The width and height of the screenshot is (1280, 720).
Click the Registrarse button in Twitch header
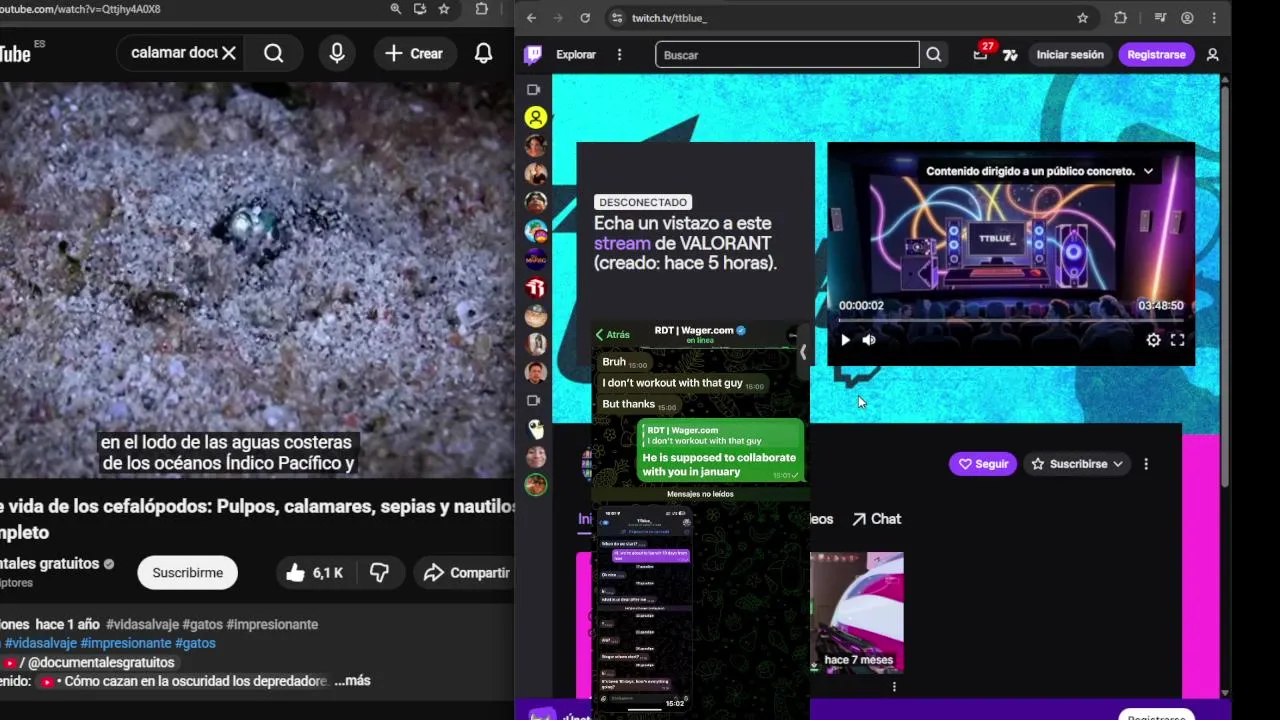point(1156,55)
